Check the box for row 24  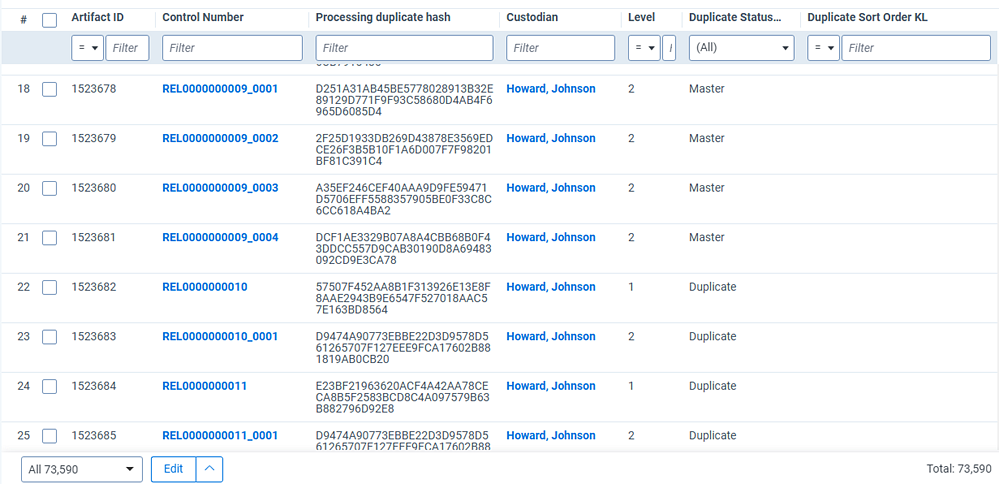coord(49,386)
